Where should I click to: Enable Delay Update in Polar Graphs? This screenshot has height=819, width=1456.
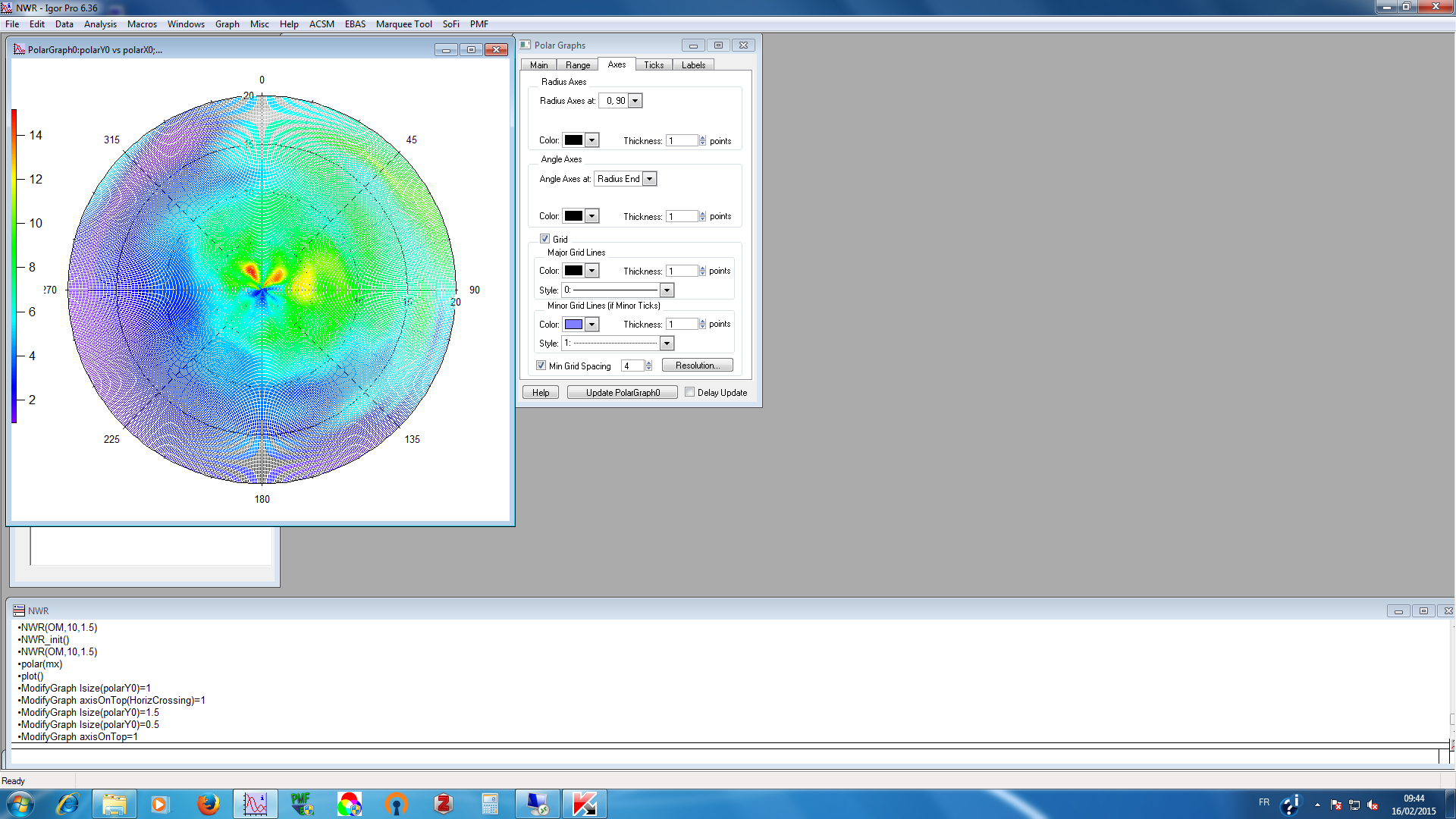pos(690,392)
